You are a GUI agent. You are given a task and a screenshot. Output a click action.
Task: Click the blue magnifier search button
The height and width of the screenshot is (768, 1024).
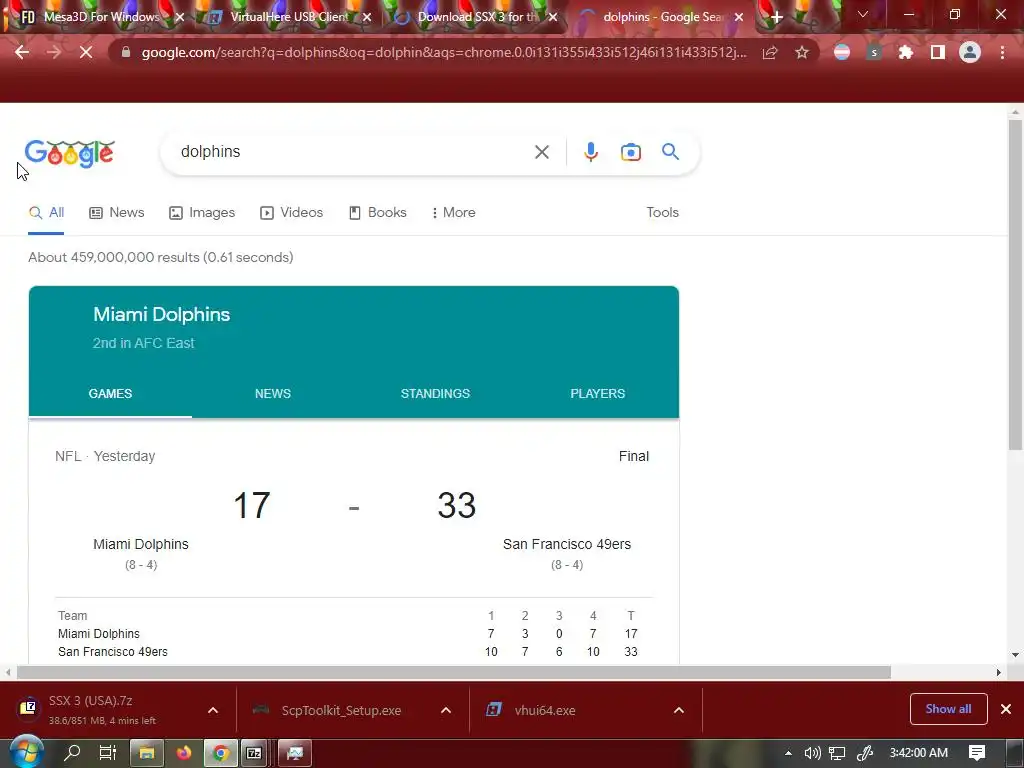point(671,152)
